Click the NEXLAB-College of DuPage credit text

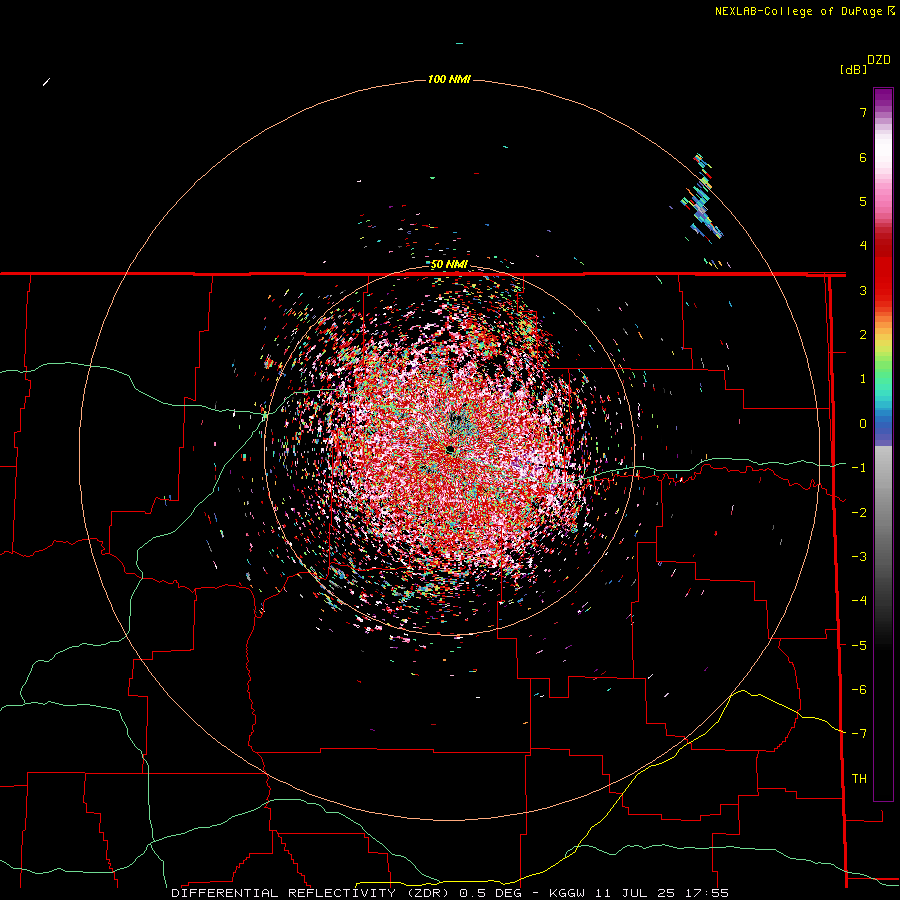[x=799, y=11]
